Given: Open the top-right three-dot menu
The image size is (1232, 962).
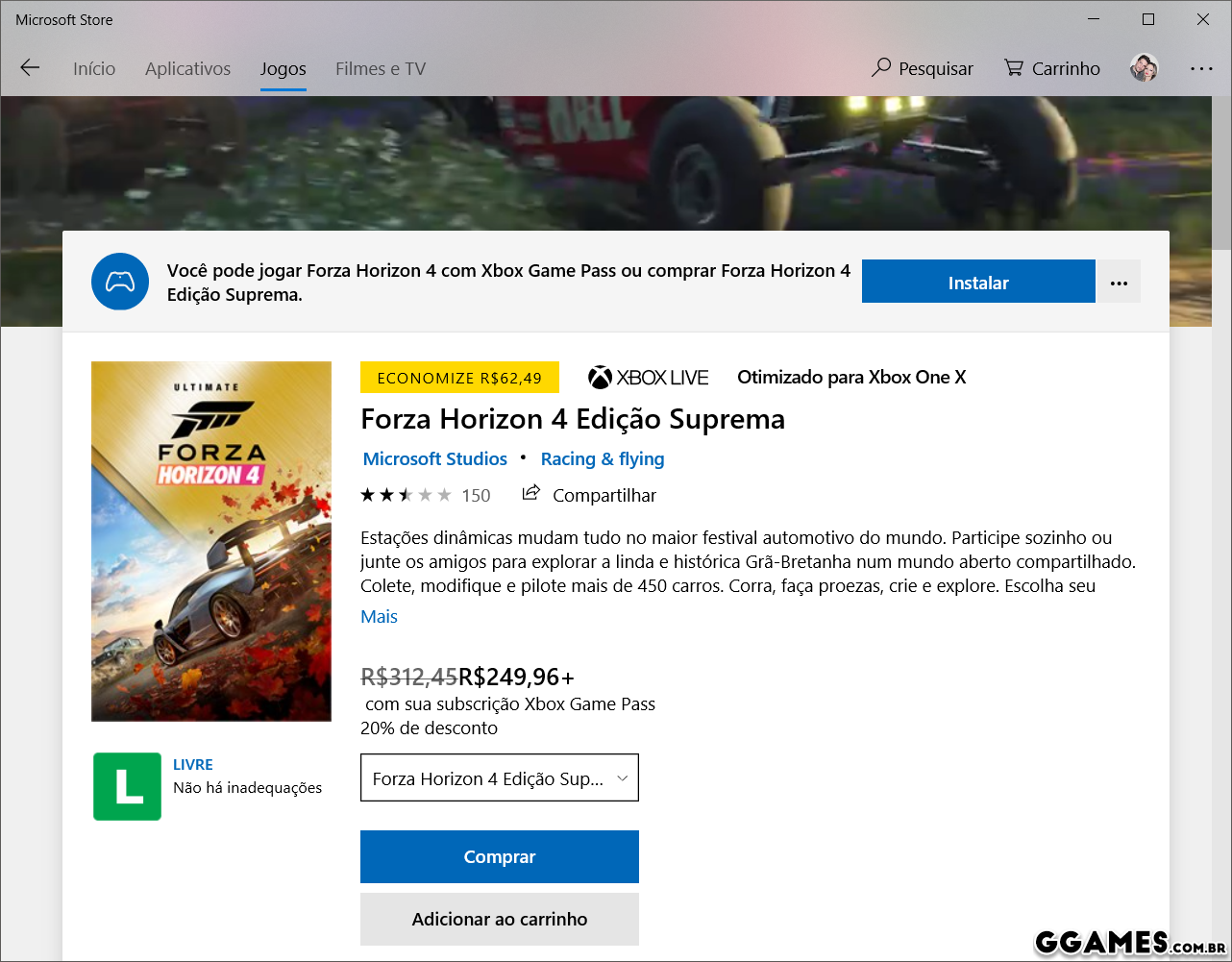Looking at the screenshot, I should (x=1201, y=68).
